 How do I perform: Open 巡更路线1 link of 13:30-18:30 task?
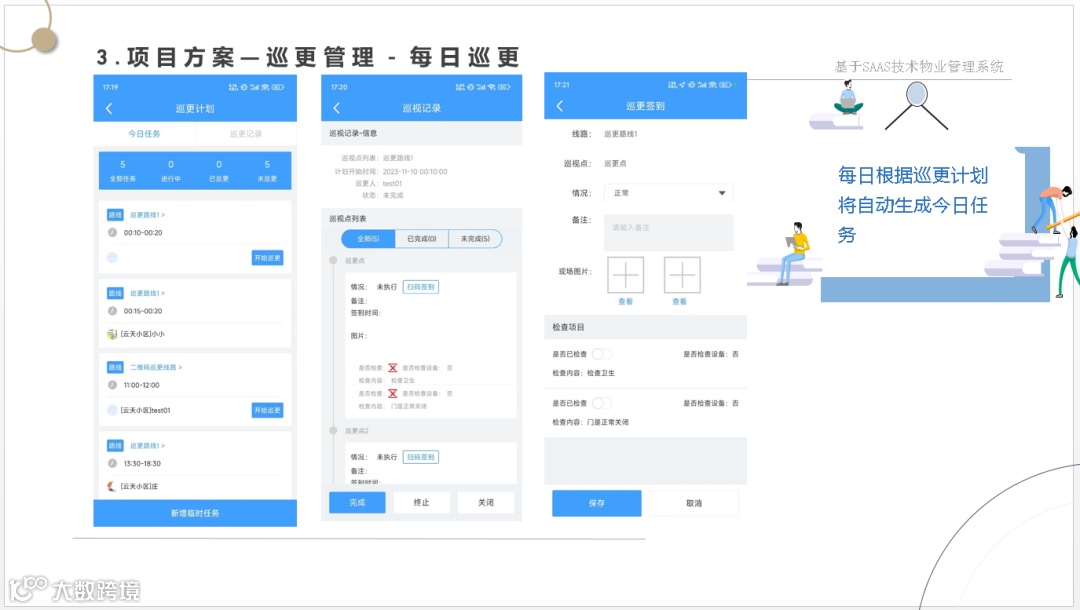(x=147, y=445)
